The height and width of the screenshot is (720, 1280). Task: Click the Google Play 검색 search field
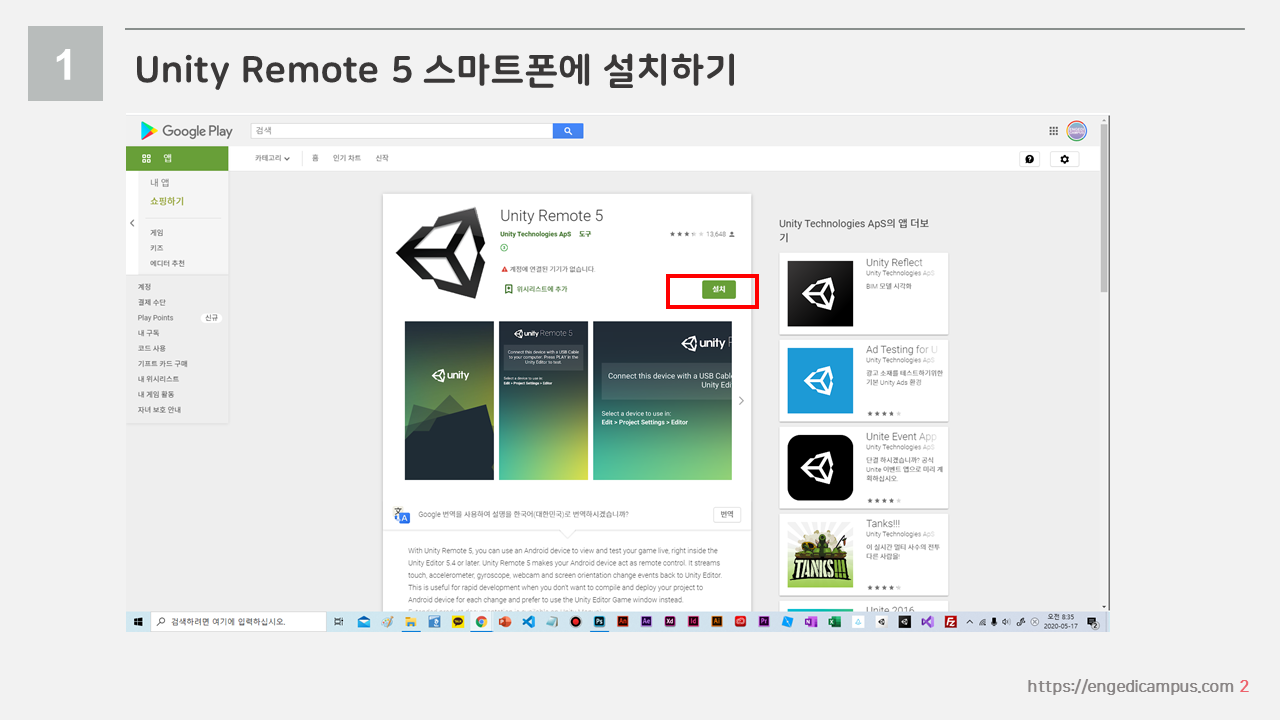(x=401, y=131)
